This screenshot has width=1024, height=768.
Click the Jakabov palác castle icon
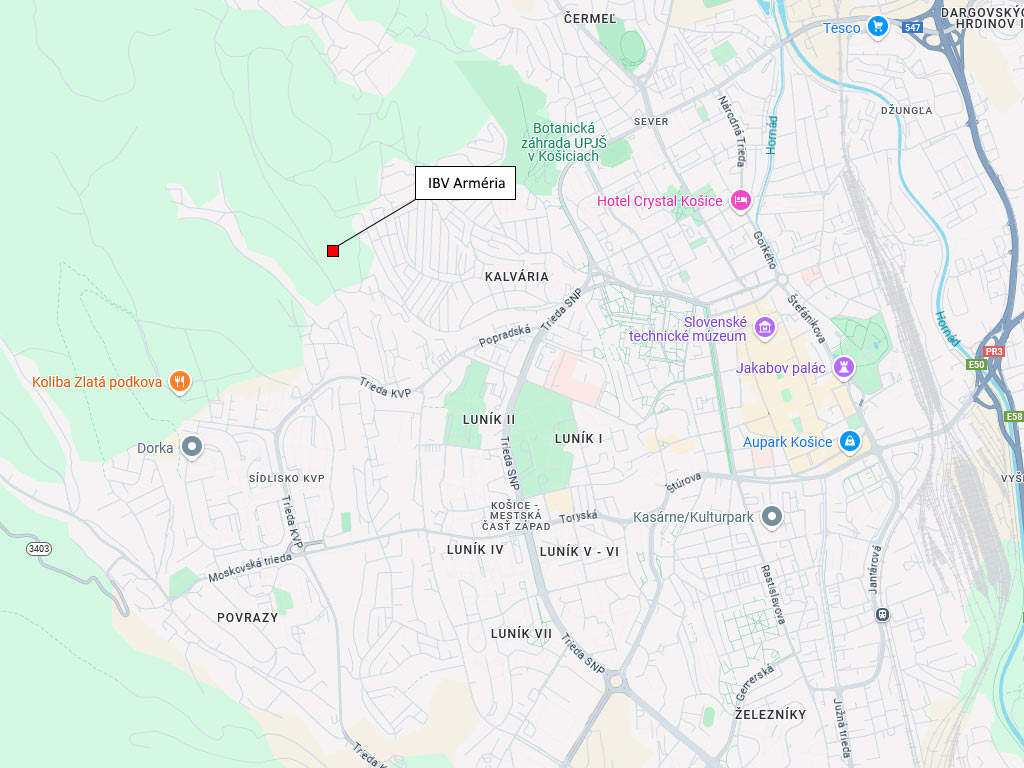pyautogui.click(x=844, y=366)
